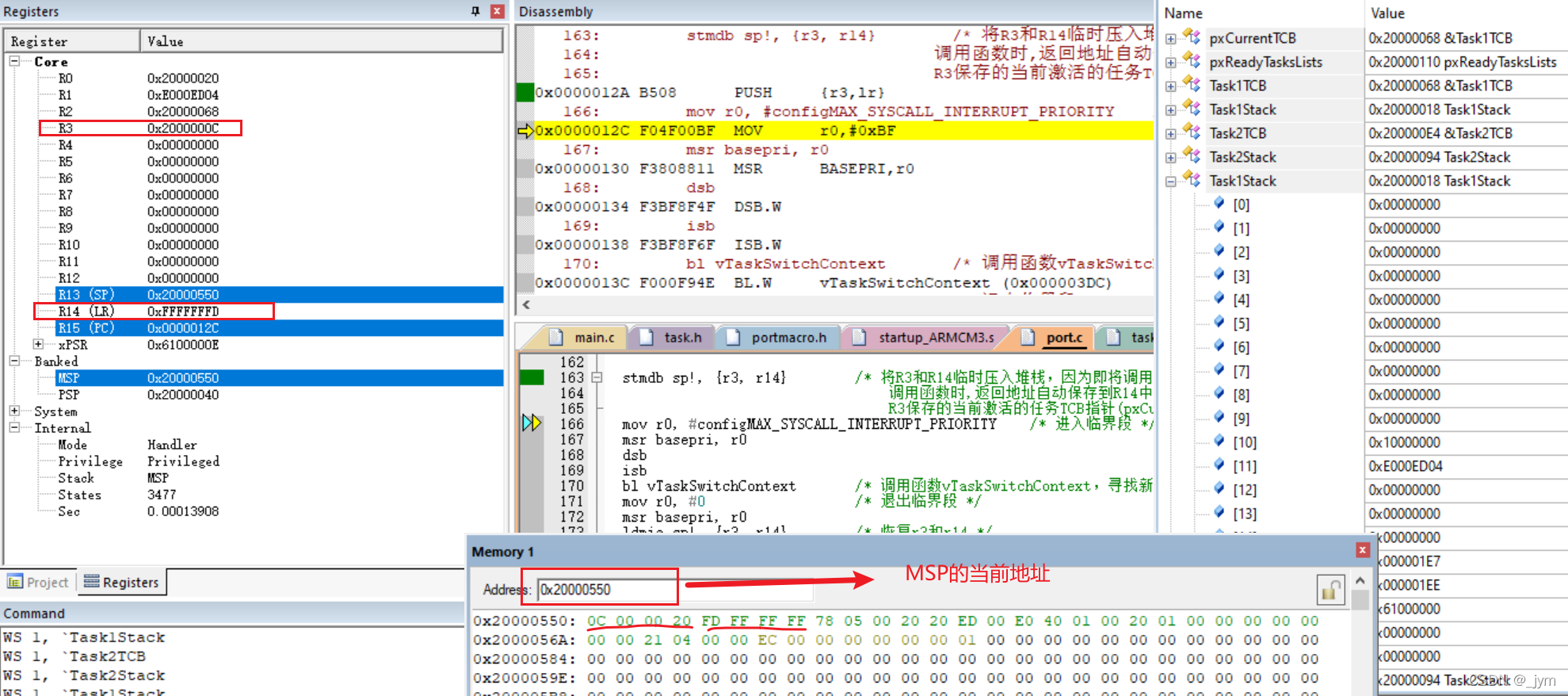Click command line WS 1, `Task2TCB
This screenshot has height=696, width=1568.
pos(74,656)
